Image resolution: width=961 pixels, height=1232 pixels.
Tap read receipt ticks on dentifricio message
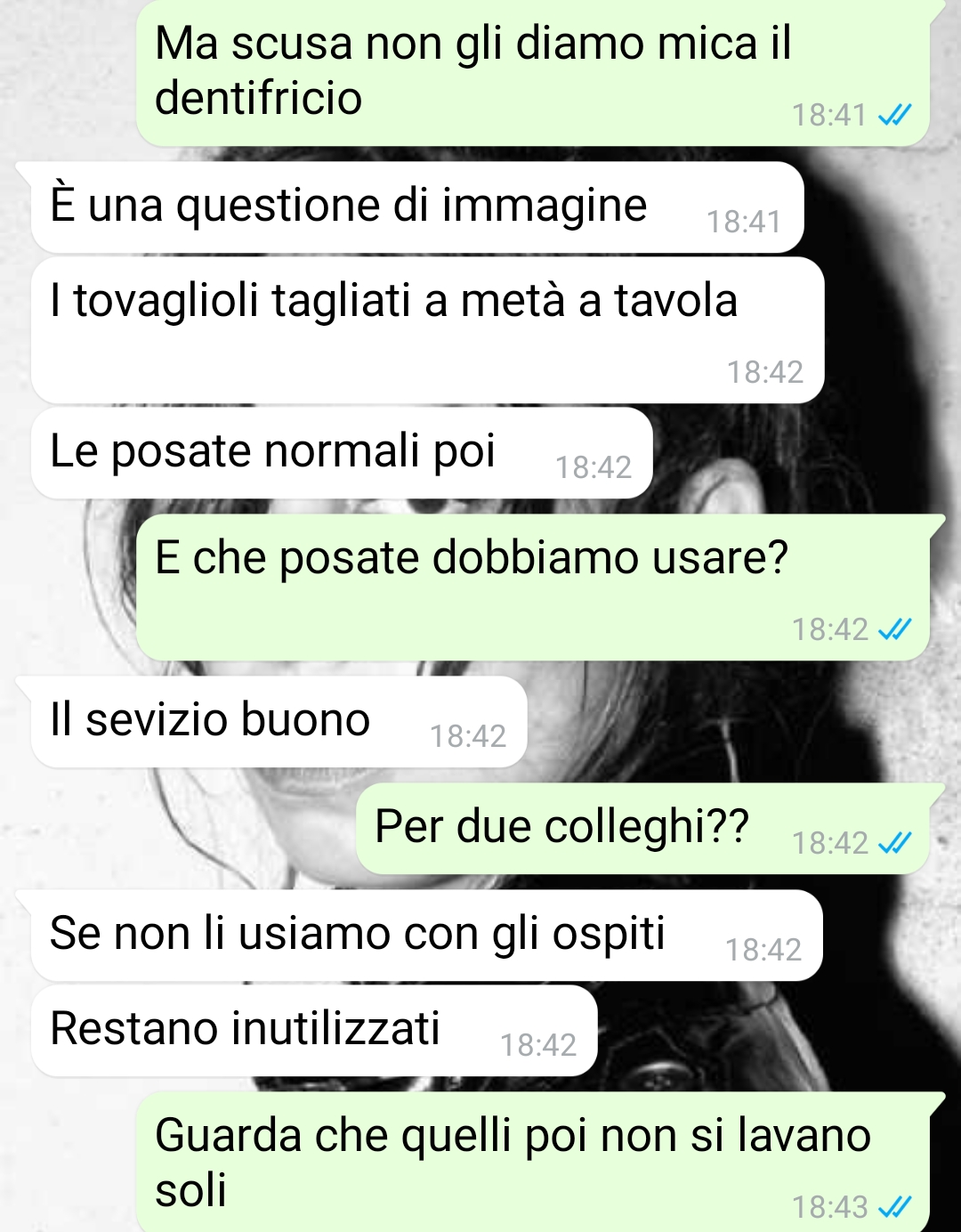(x=894, y=115)
